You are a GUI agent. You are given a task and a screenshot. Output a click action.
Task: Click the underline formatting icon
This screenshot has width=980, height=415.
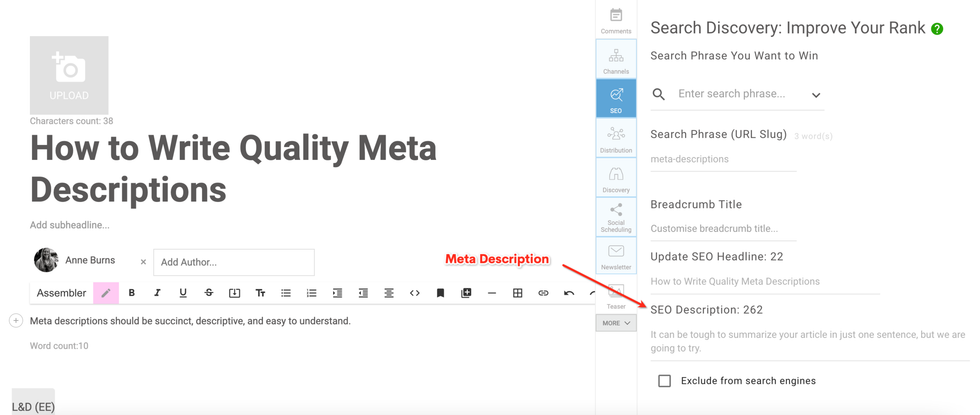click(183, 293)
